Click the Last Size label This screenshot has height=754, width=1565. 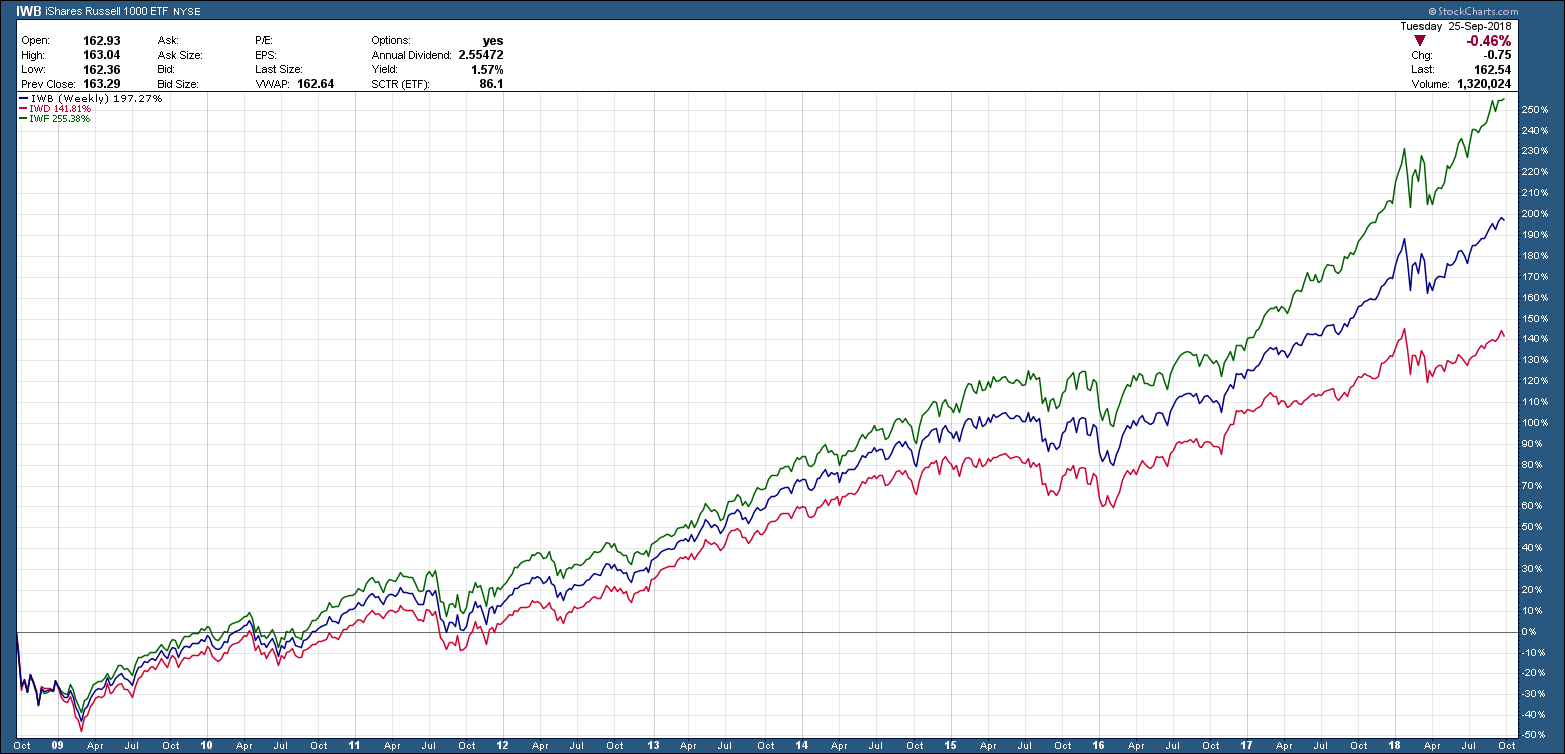tap(277, 70)
